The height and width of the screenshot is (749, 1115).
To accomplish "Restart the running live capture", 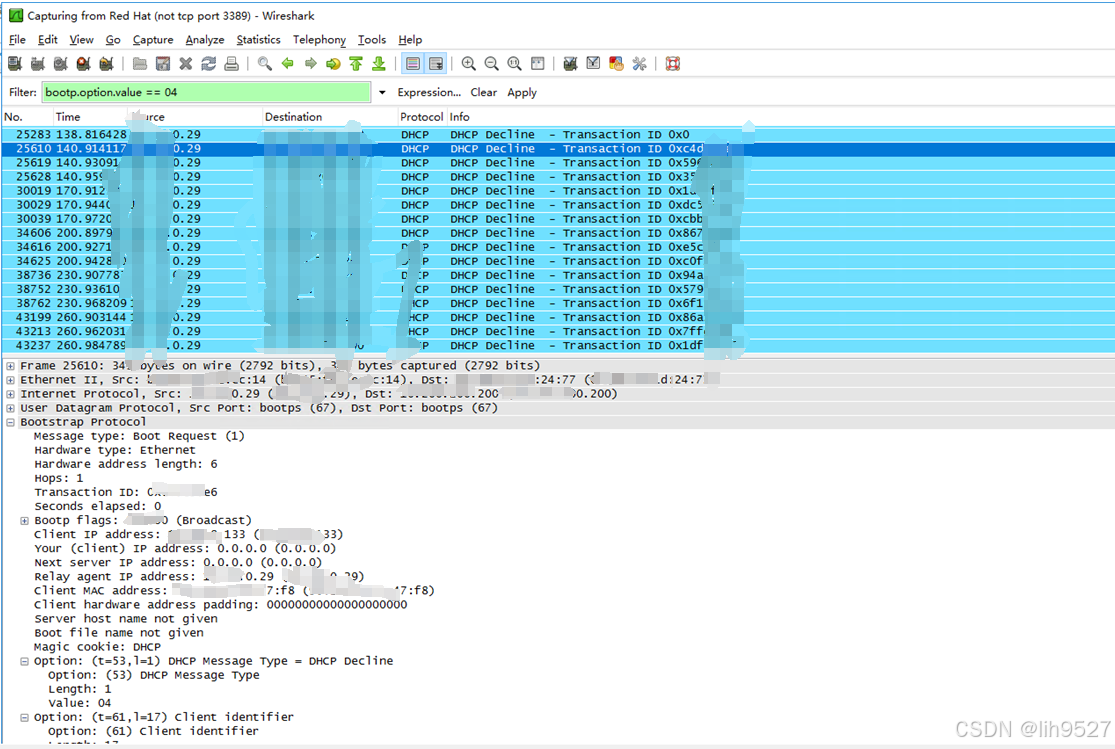I will [106, 64].
